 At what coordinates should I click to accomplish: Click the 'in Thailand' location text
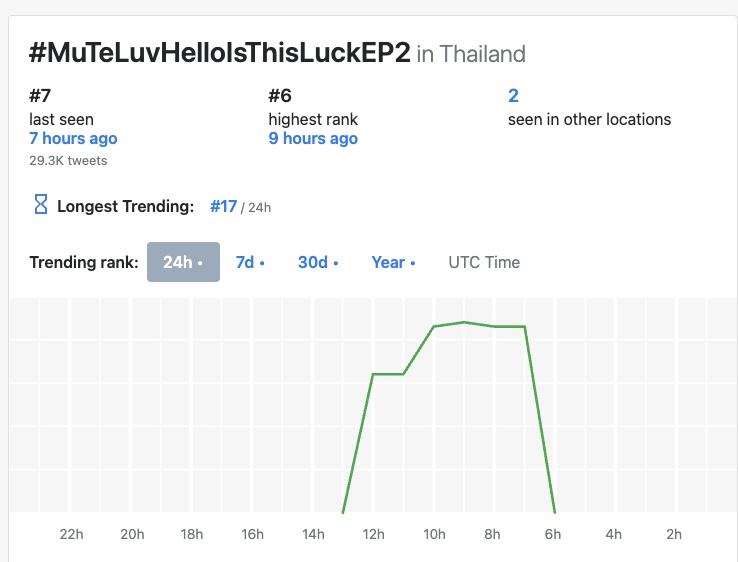click(x=471, y=54)
